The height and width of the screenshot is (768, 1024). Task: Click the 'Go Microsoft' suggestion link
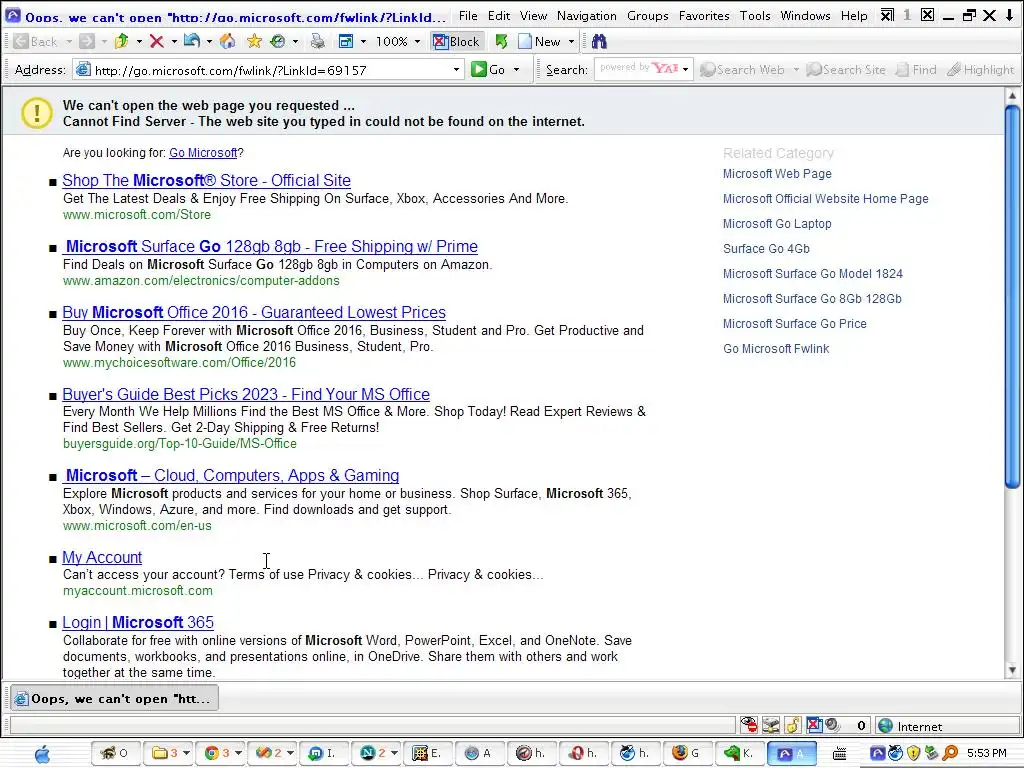click(x=203, y=153)
